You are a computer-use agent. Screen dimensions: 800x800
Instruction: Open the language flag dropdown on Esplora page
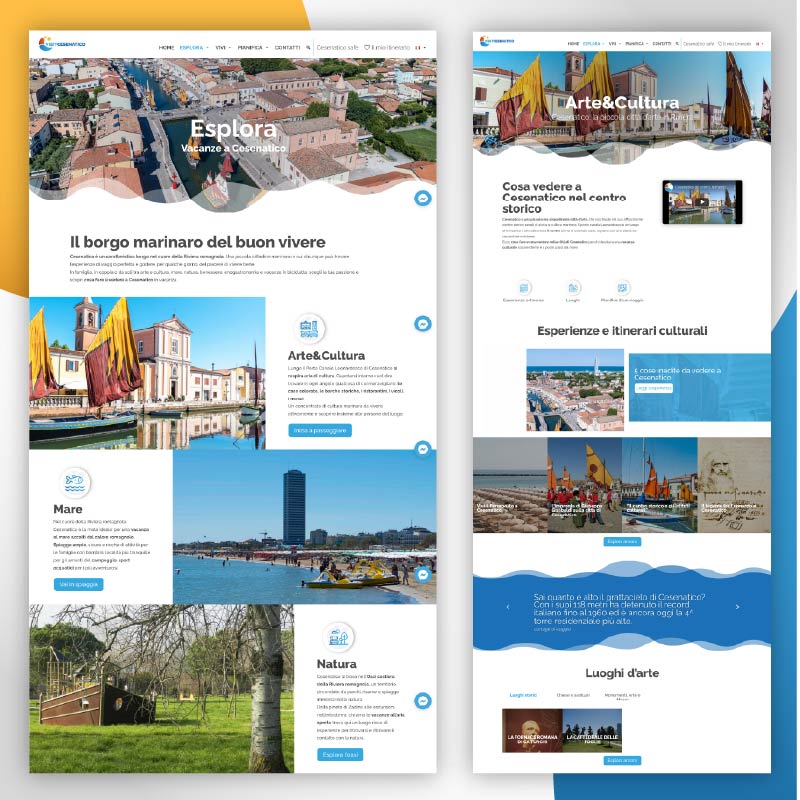pyautogui.click(x=420, y=47)
